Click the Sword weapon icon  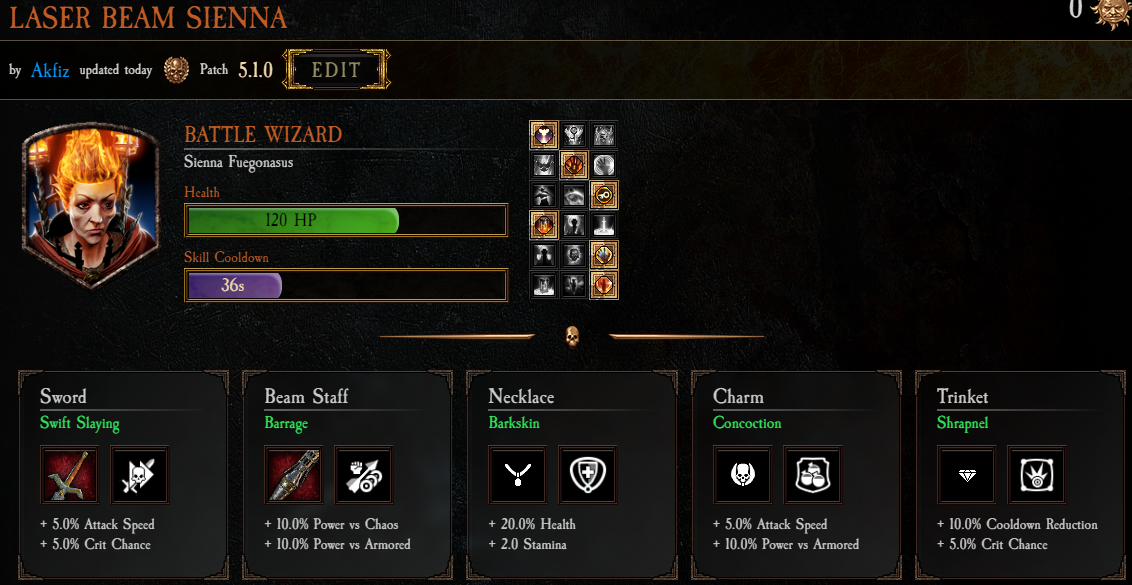click(69, 474)
